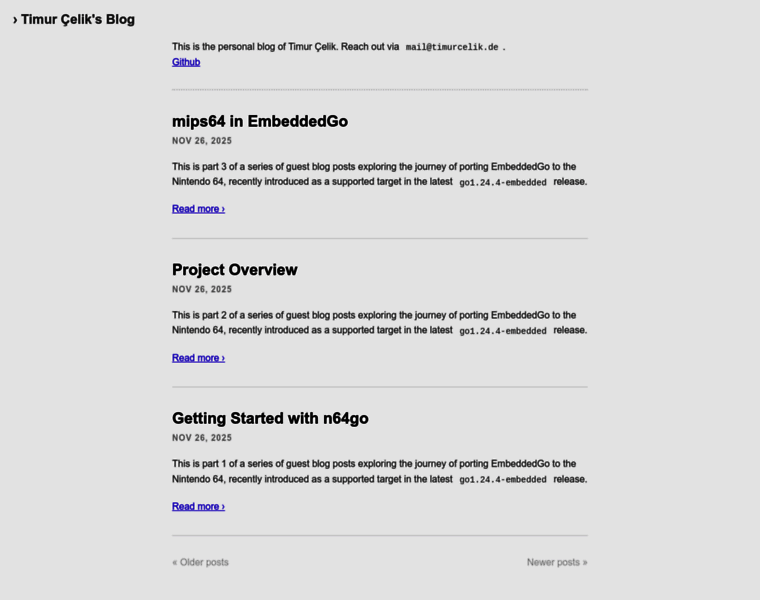The width and height of the screenshot is (760, 600).
Task: Click go1.24.4-embedded code in the mips64 post
Action: (503, 183)
